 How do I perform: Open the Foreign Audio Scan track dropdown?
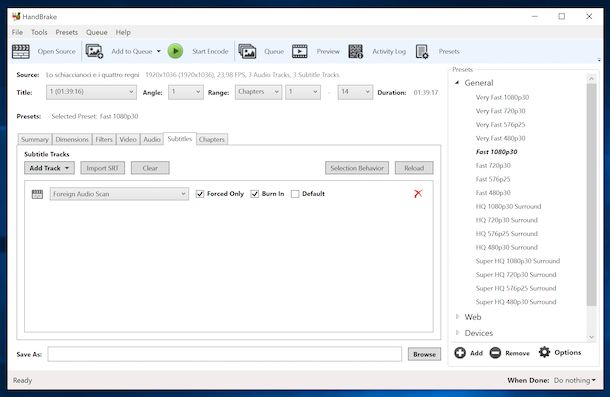(x=119, y=194)
